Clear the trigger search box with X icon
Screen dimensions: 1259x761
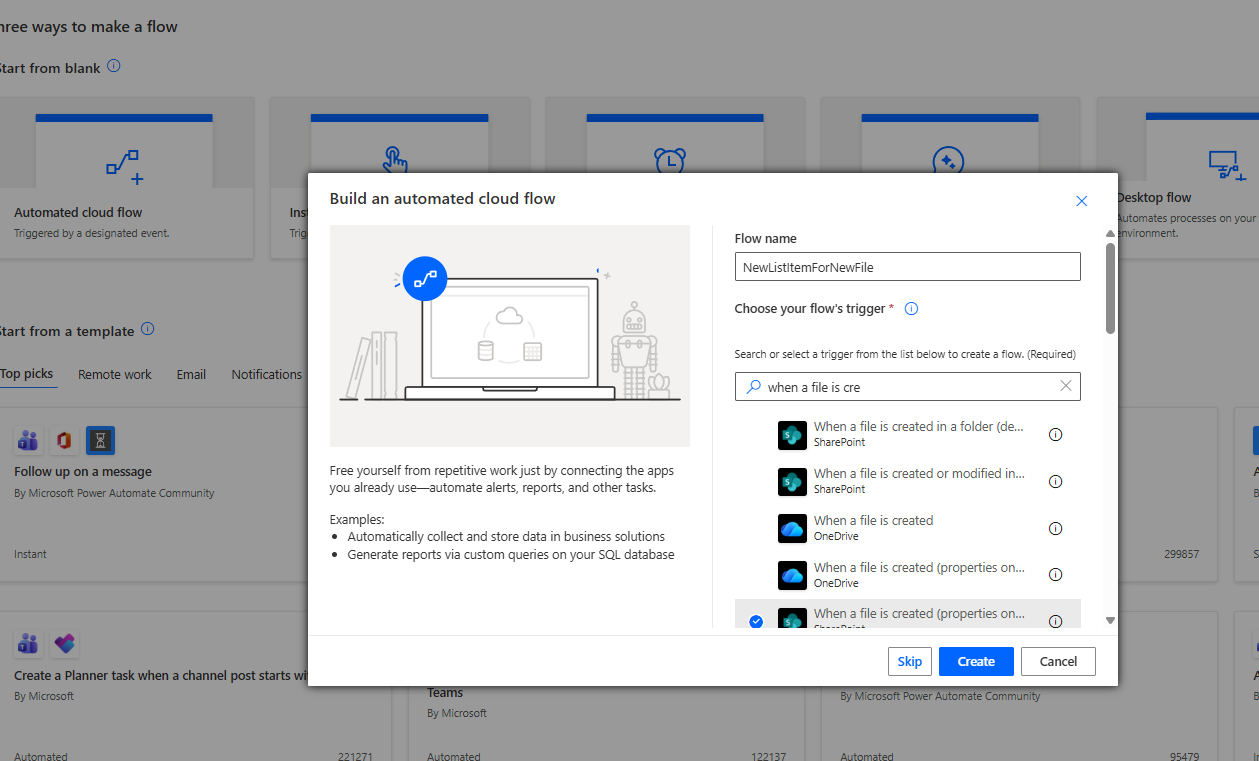1065,386
